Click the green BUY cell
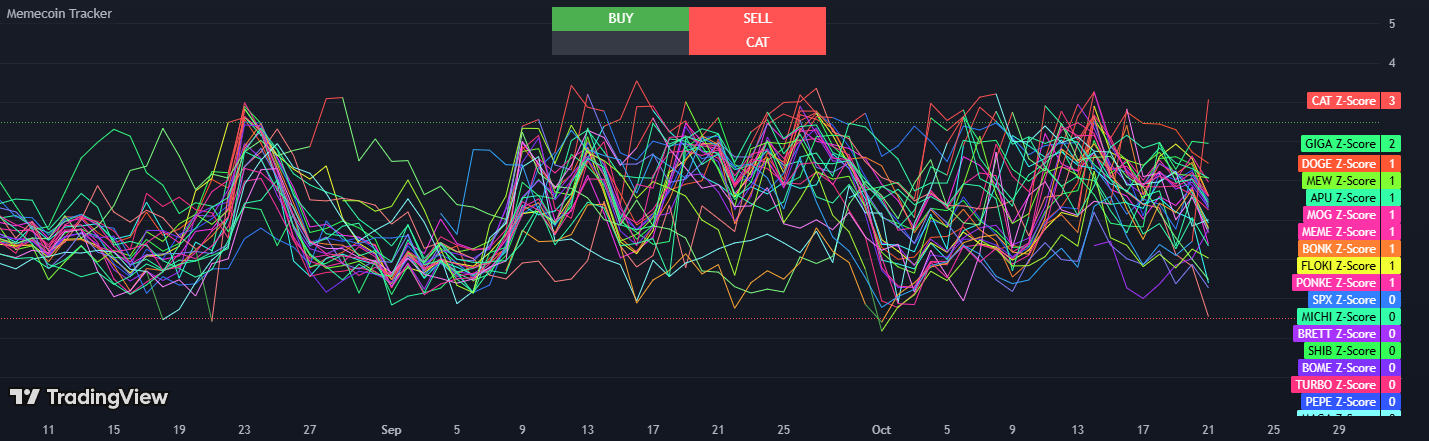This screenshot has width=1429, height=441. pos(620,19)
